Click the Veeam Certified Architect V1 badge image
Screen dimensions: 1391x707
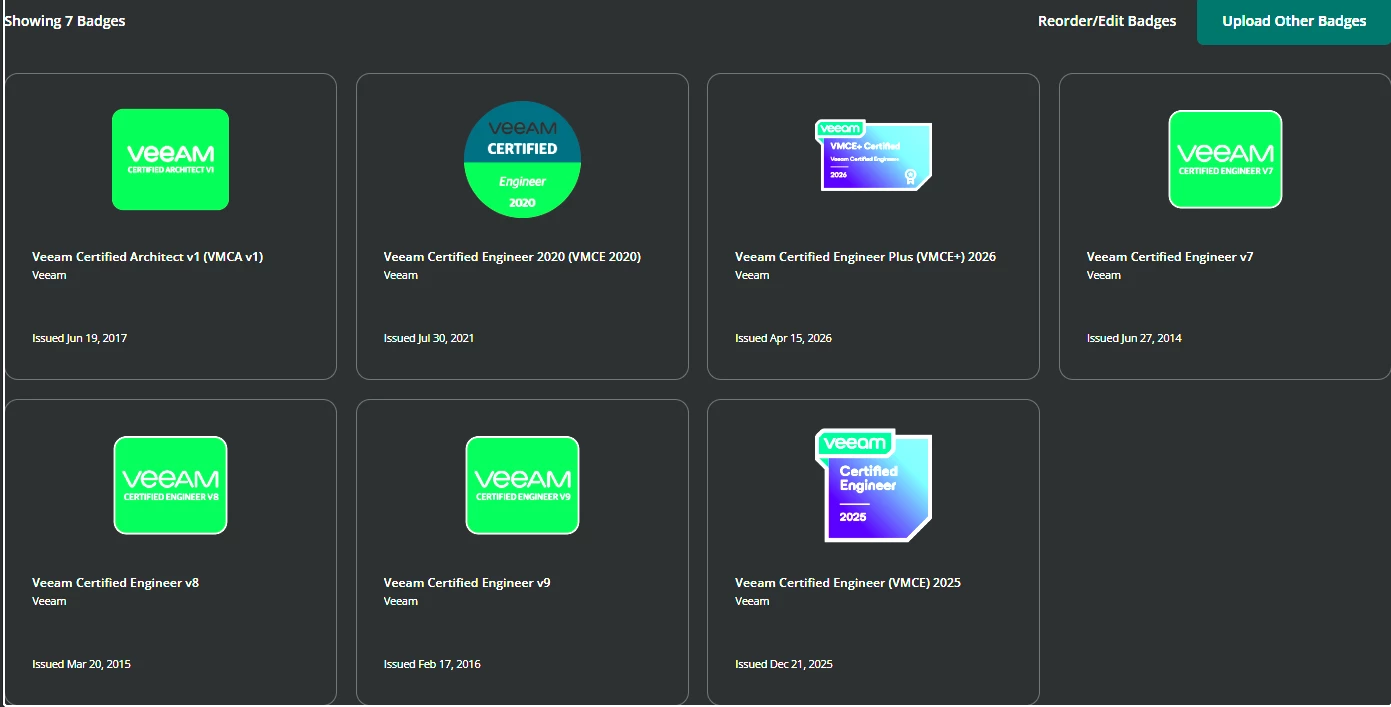pyautogui.click(x=170, y=160)
